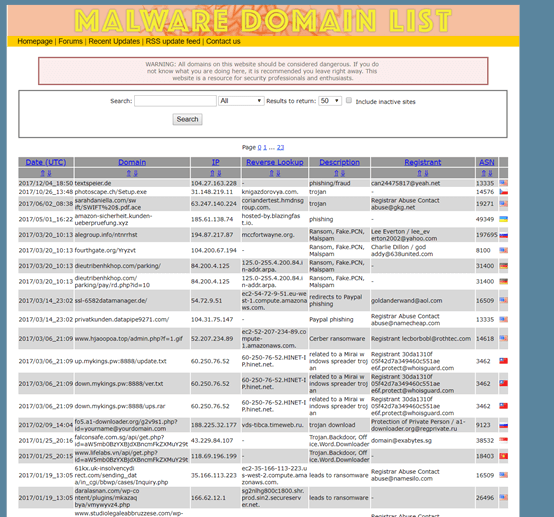Select IP address 188.225.32.177

(214, 425)
